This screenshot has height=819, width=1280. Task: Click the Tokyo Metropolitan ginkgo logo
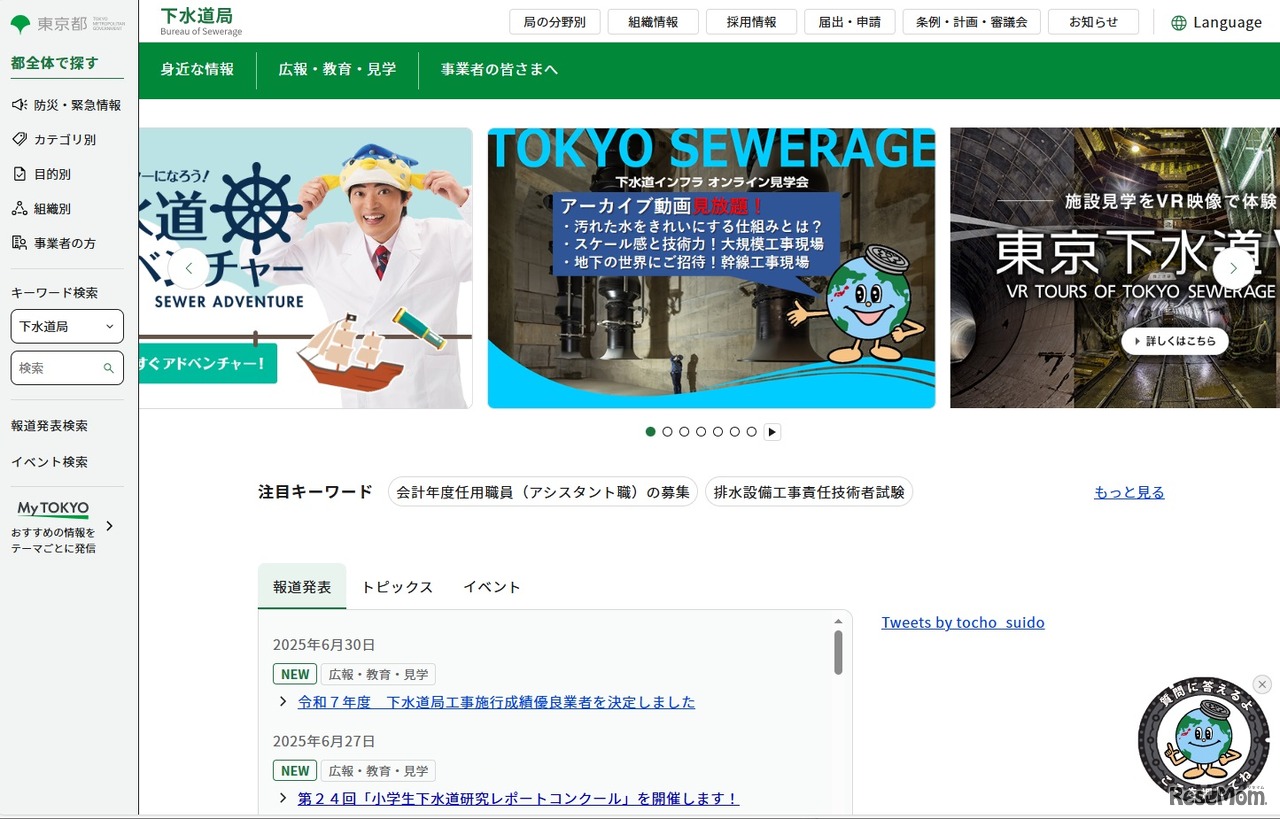pyautogui.click(x=20, y=24)
